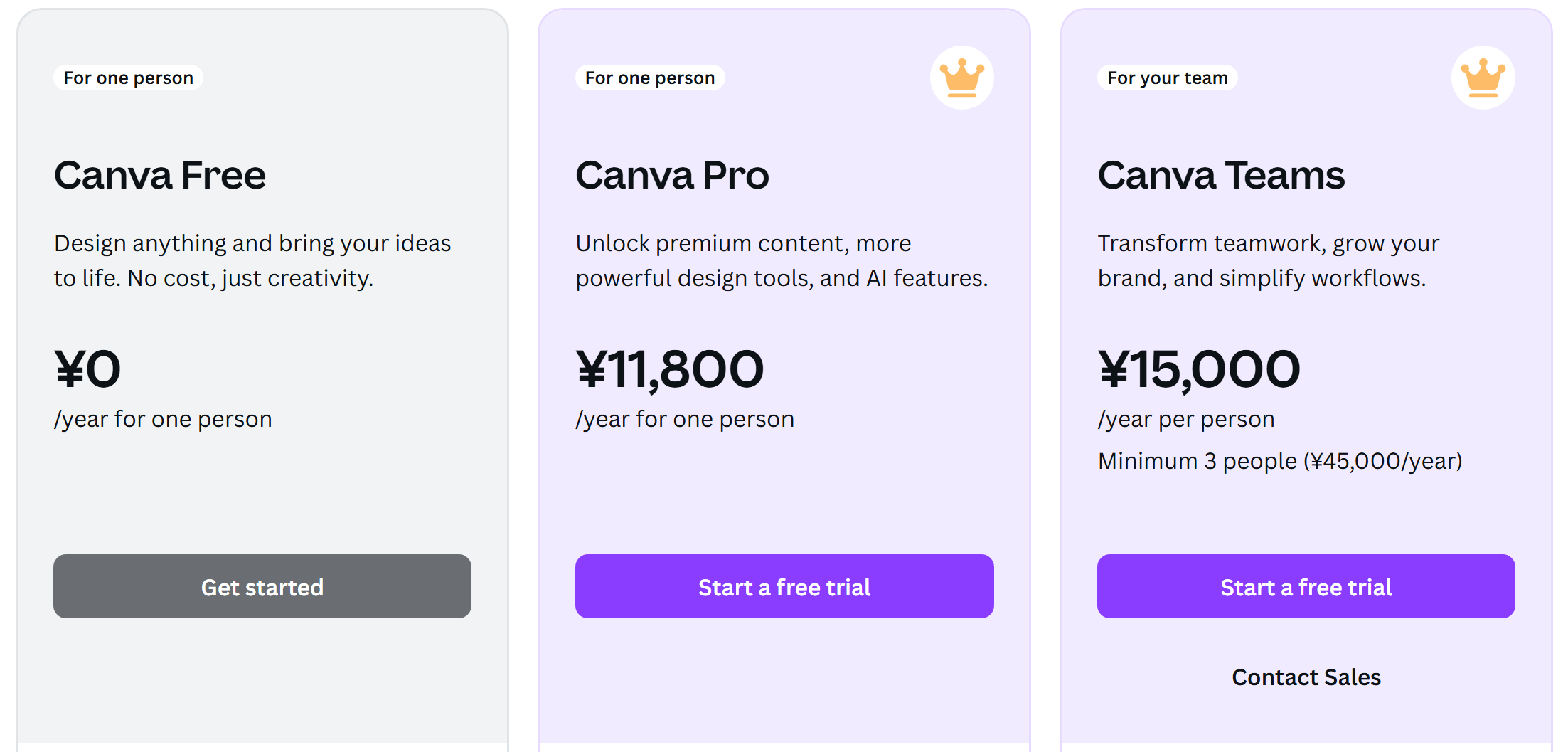This screenshot has height=752, width=1568.
Task: Click the Get started button
Action: 262,586
